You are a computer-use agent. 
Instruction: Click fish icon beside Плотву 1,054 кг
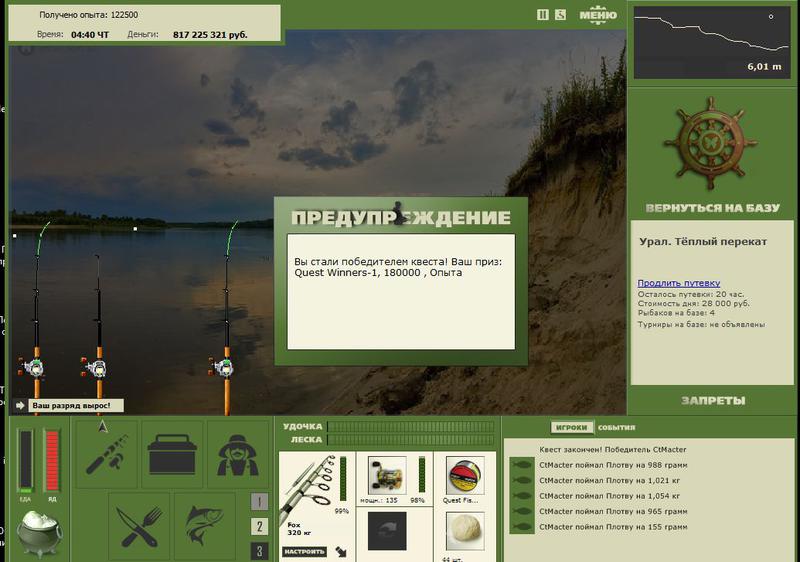[x=522, y=496]
